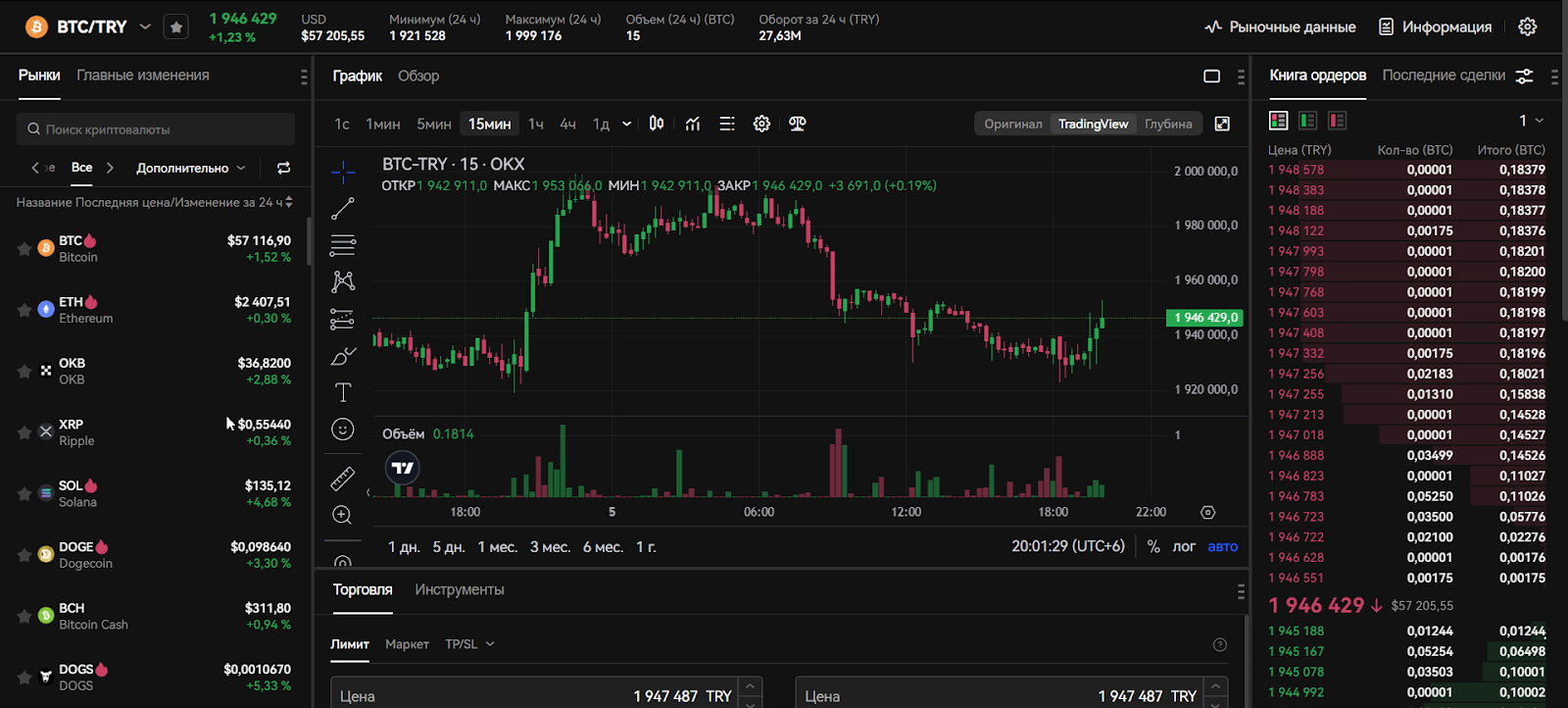Click the balance scales compare icon
The height and width of the screenshot is (708, 1568).
click(798, 124)
